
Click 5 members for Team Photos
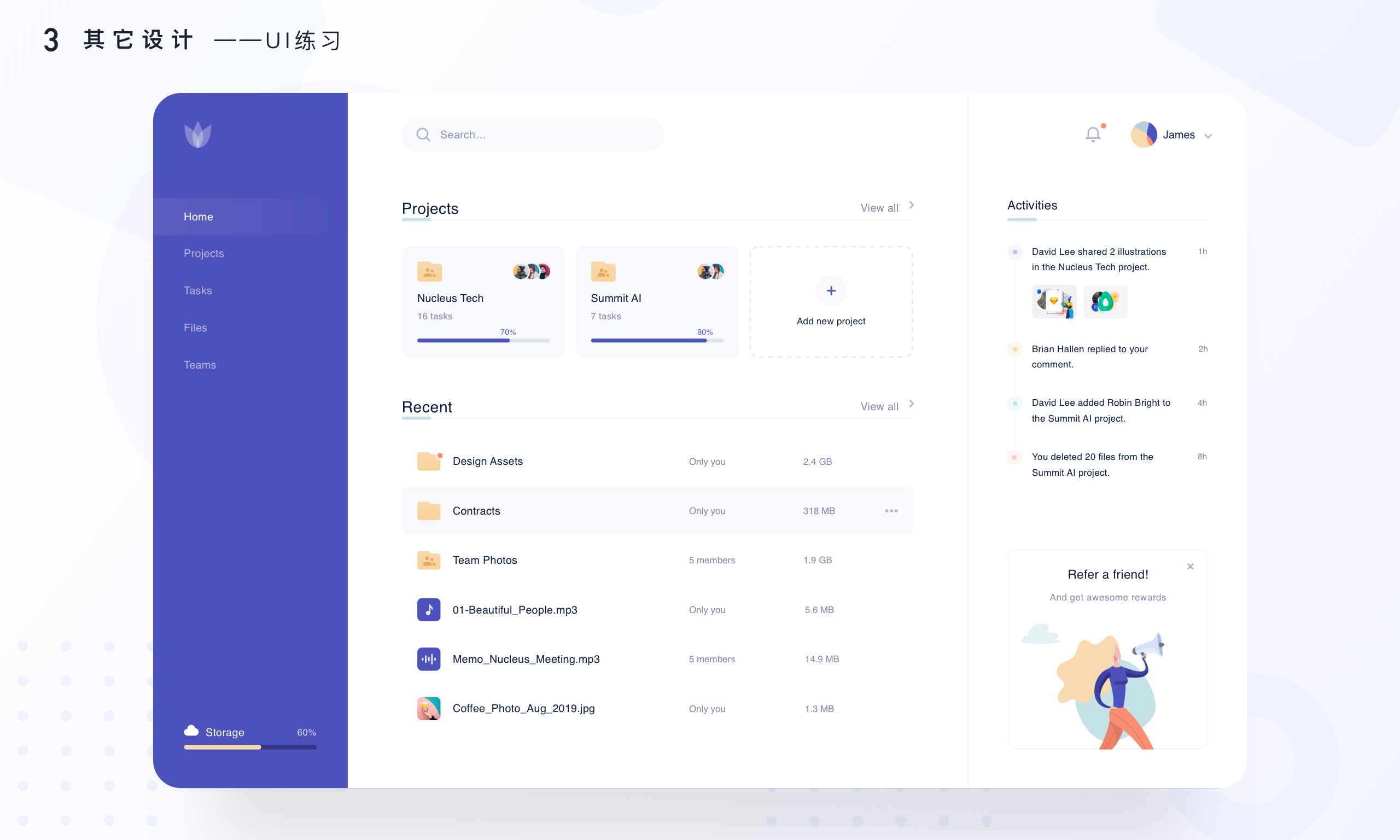[x=712, y=561]
